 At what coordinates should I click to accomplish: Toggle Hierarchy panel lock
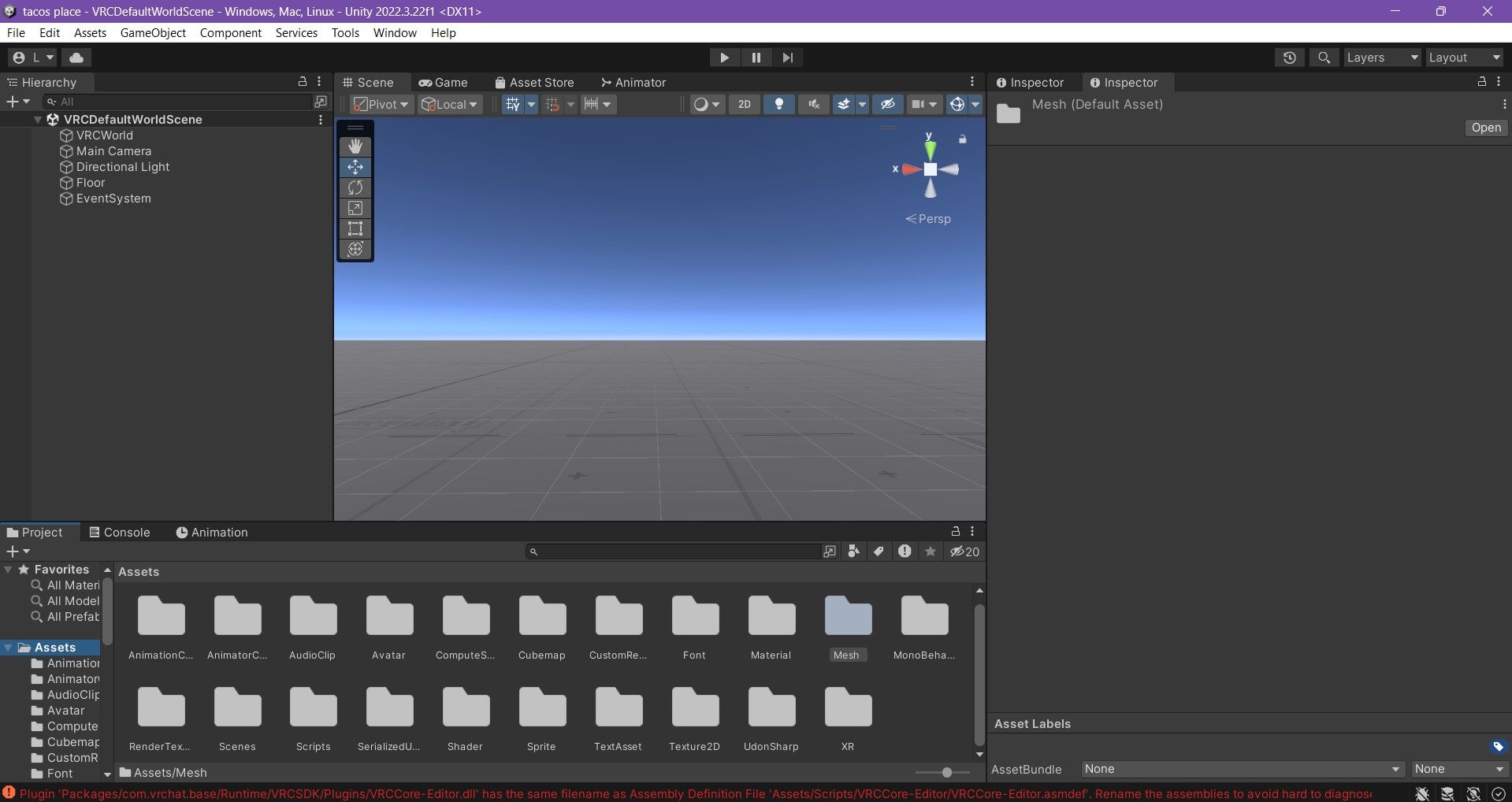302,82
